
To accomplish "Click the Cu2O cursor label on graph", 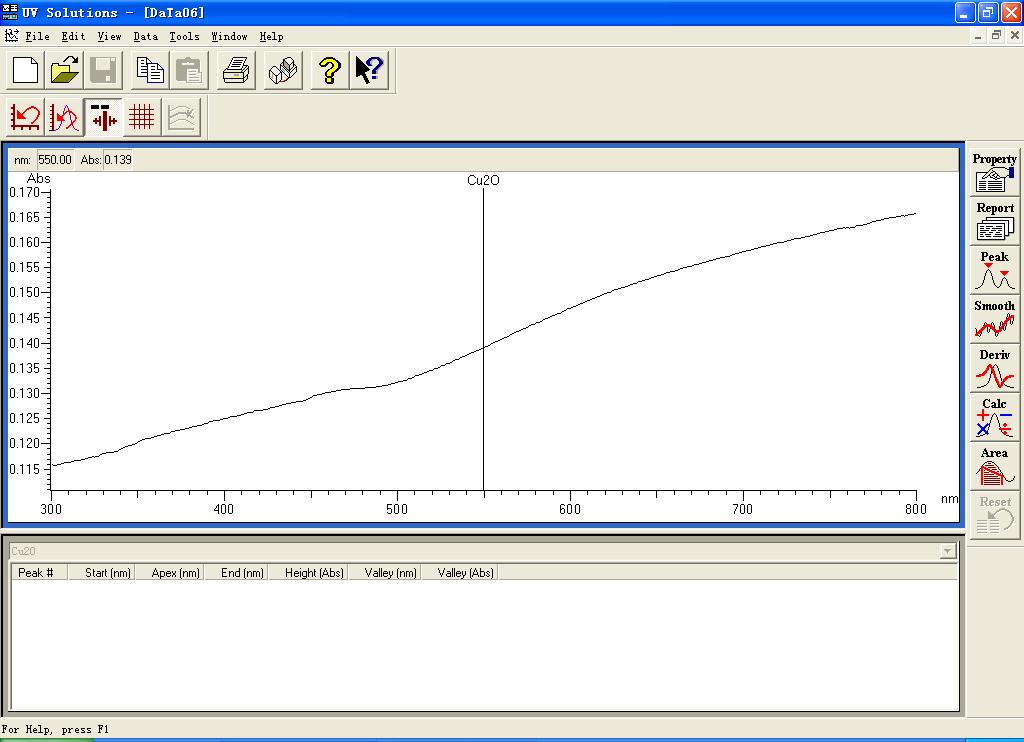I will [483, 180].
